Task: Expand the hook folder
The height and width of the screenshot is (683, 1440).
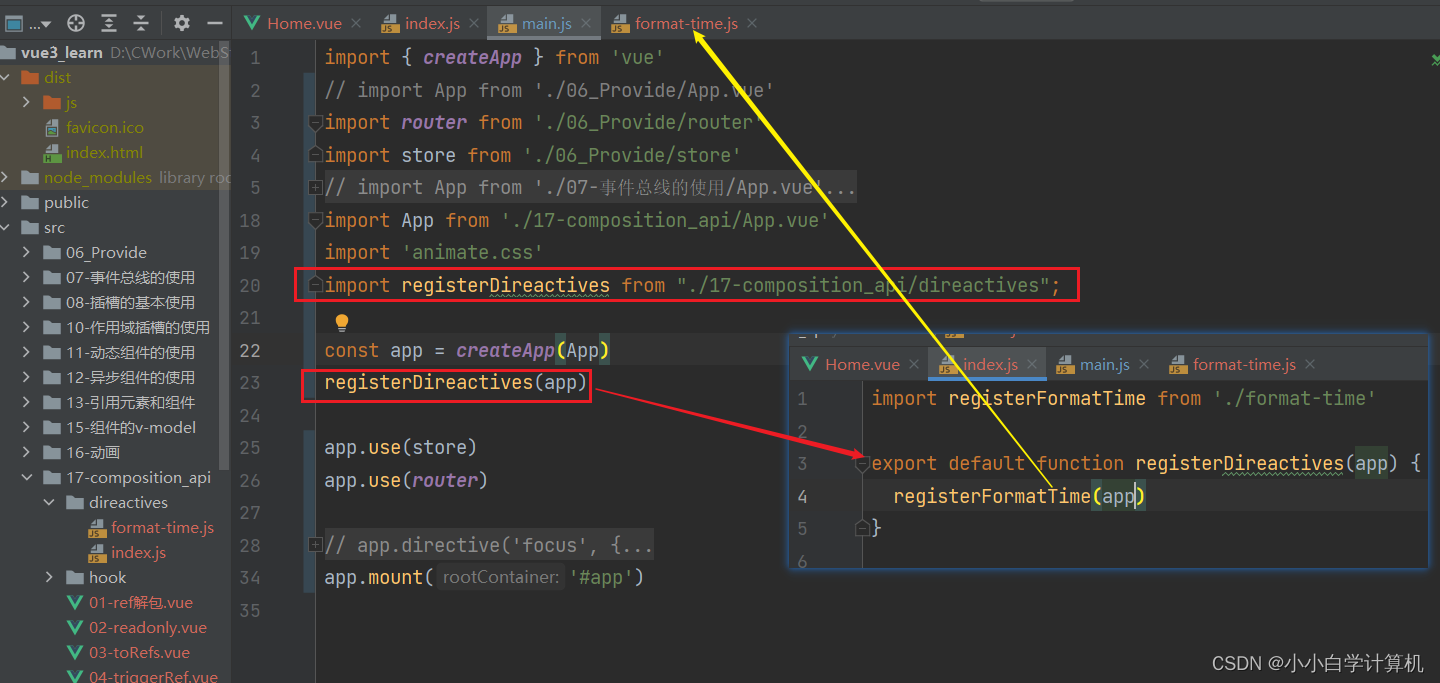Action: tap(50, 578)
